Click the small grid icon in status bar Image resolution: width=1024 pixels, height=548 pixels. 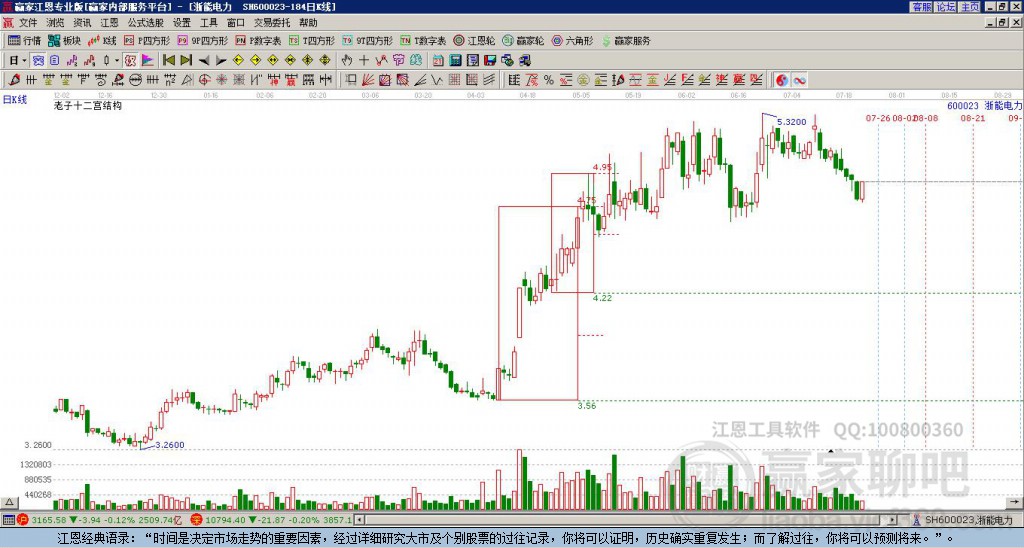pyautogui.click(x=8, y=520)
